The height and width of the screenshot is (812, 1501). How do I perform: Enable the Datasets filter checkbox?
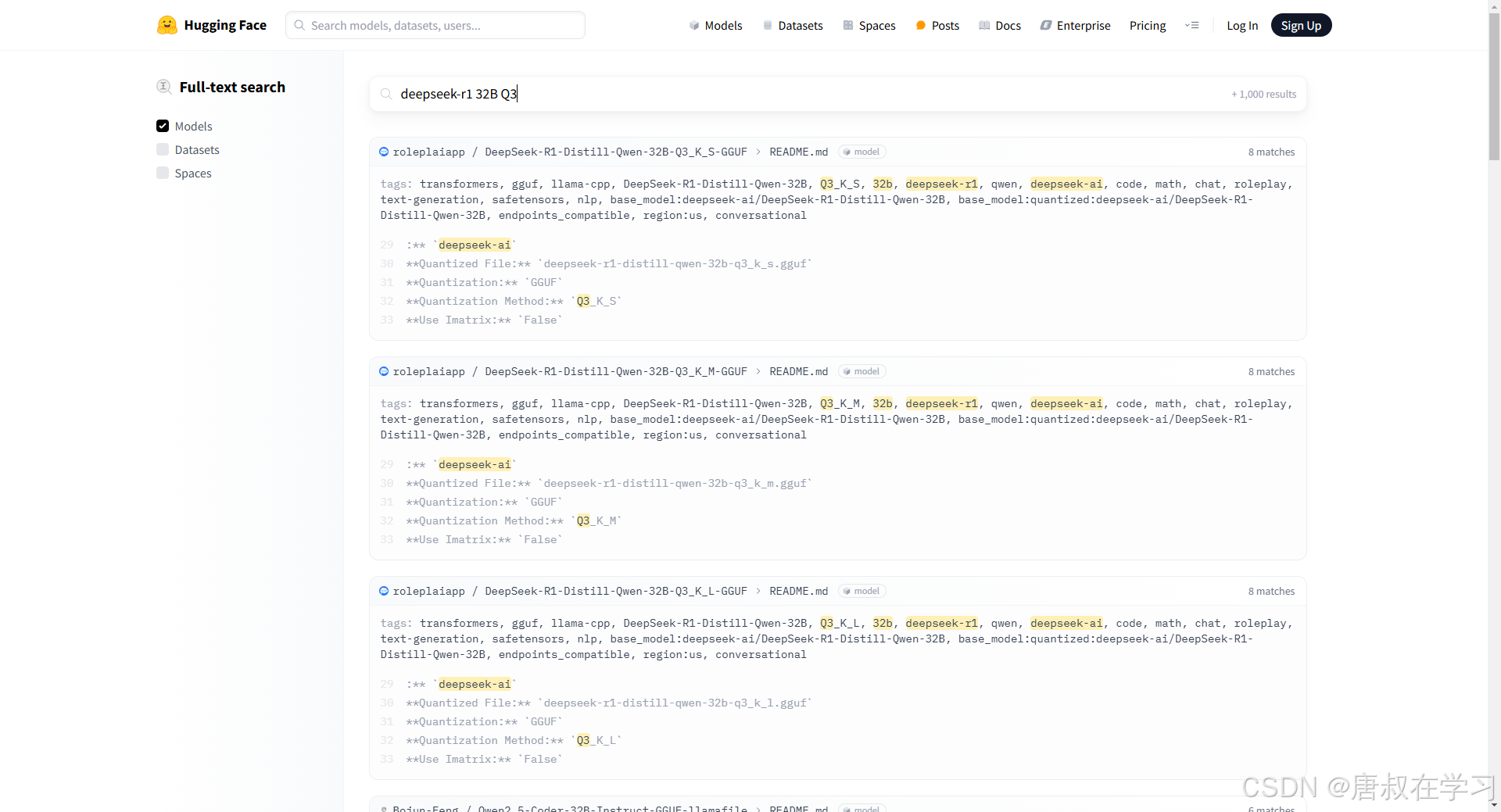tap(163, 149)
